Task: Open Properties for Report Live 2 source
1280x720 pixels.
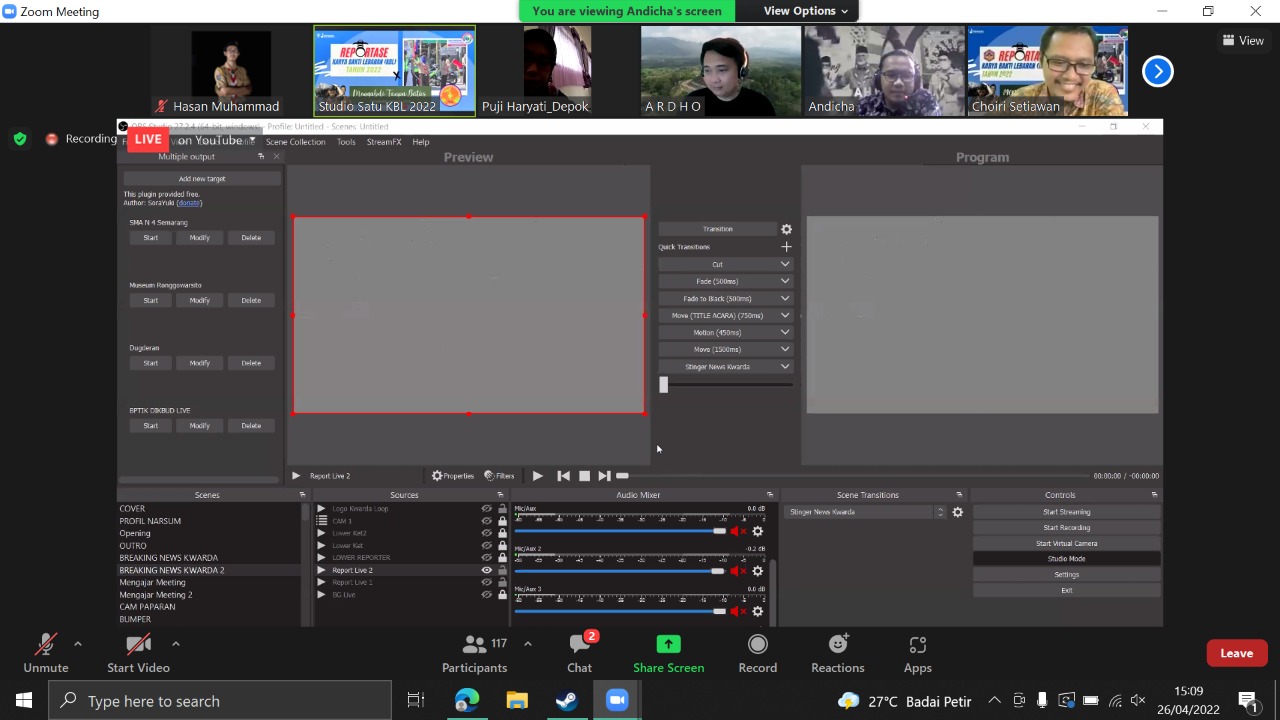Action: pos(453,476)
